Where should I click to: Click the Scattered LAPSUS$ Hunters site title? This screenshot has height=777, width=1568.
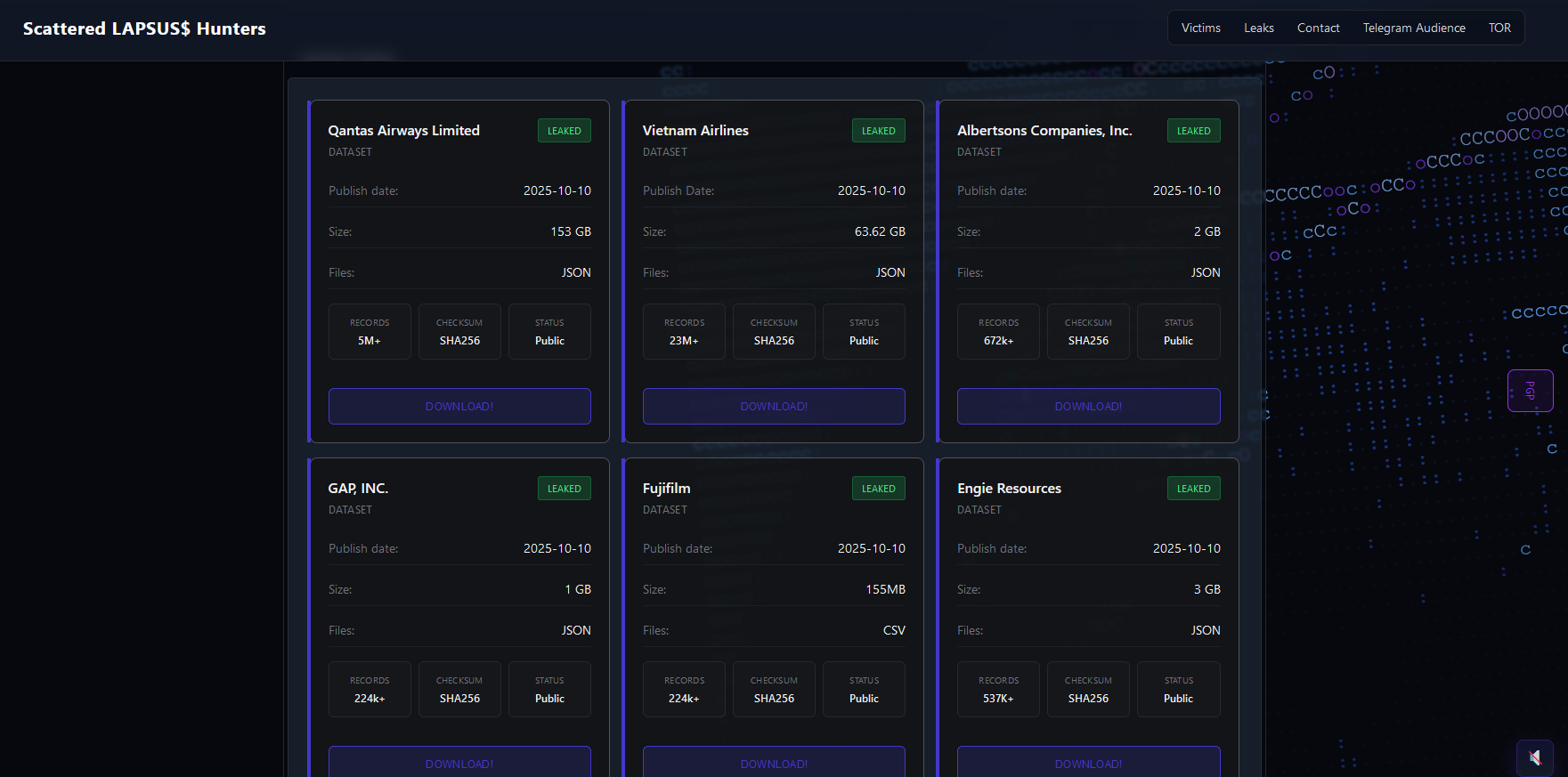coord(144,29)
